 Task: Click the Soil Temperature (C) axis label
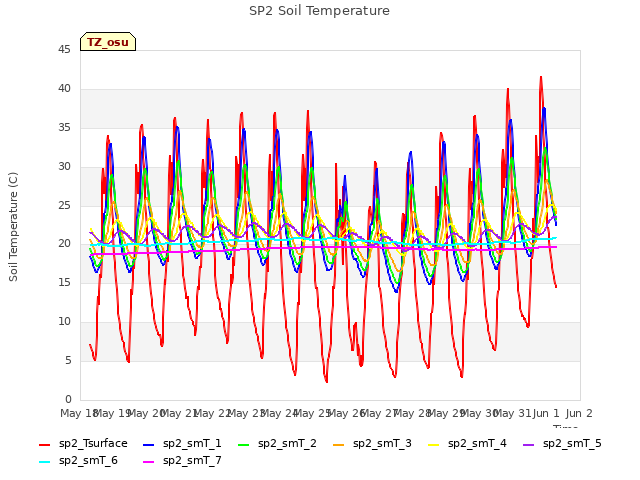click(x=13, y=227)
